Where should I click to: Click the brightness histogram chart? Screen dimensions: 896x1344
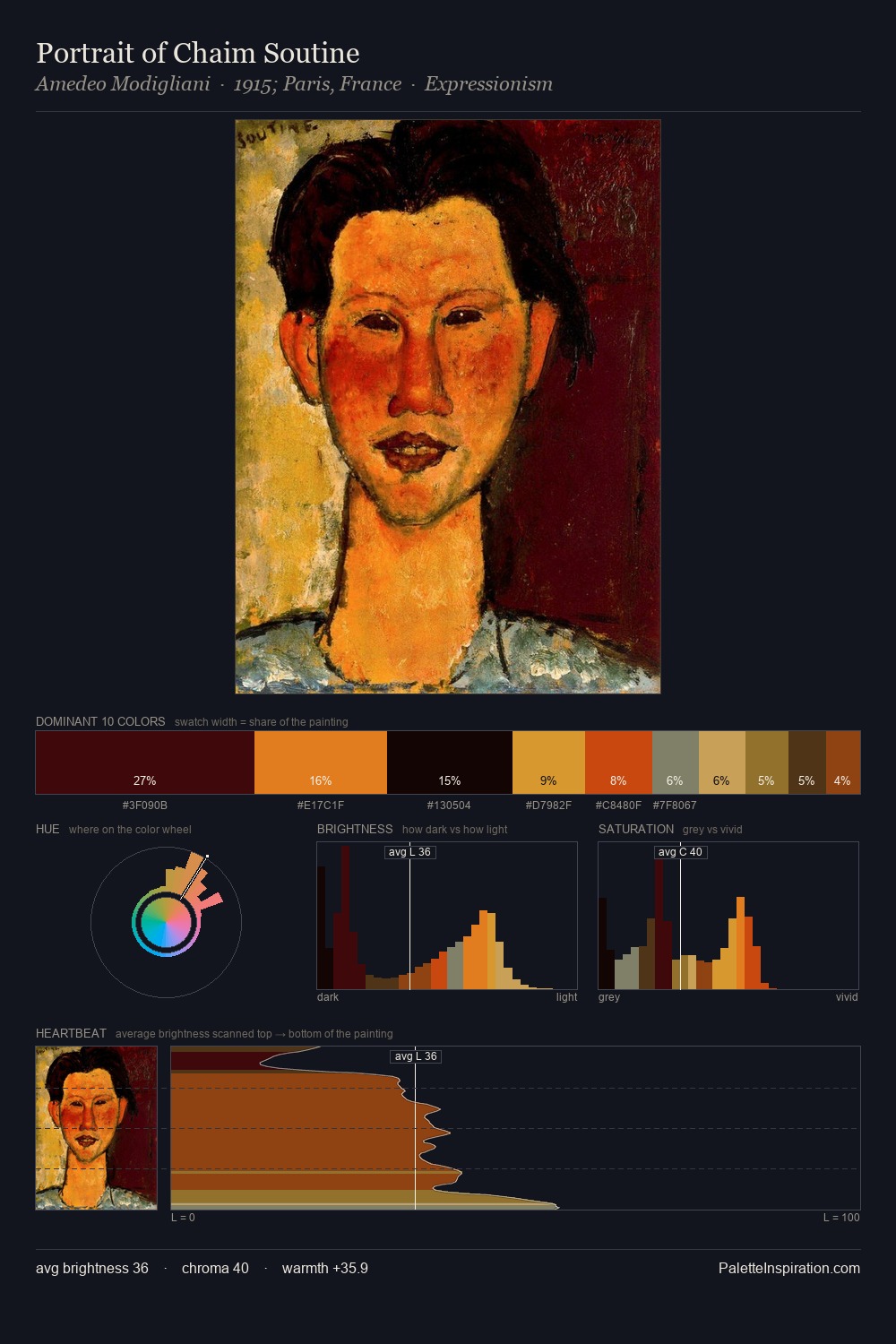tap(447, 916)
